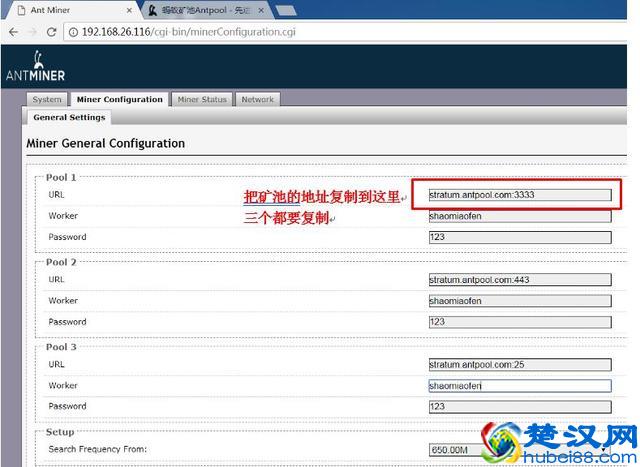Click the Pool 1 URL field
The image size is (640, 467).
[x=519, y=194]
